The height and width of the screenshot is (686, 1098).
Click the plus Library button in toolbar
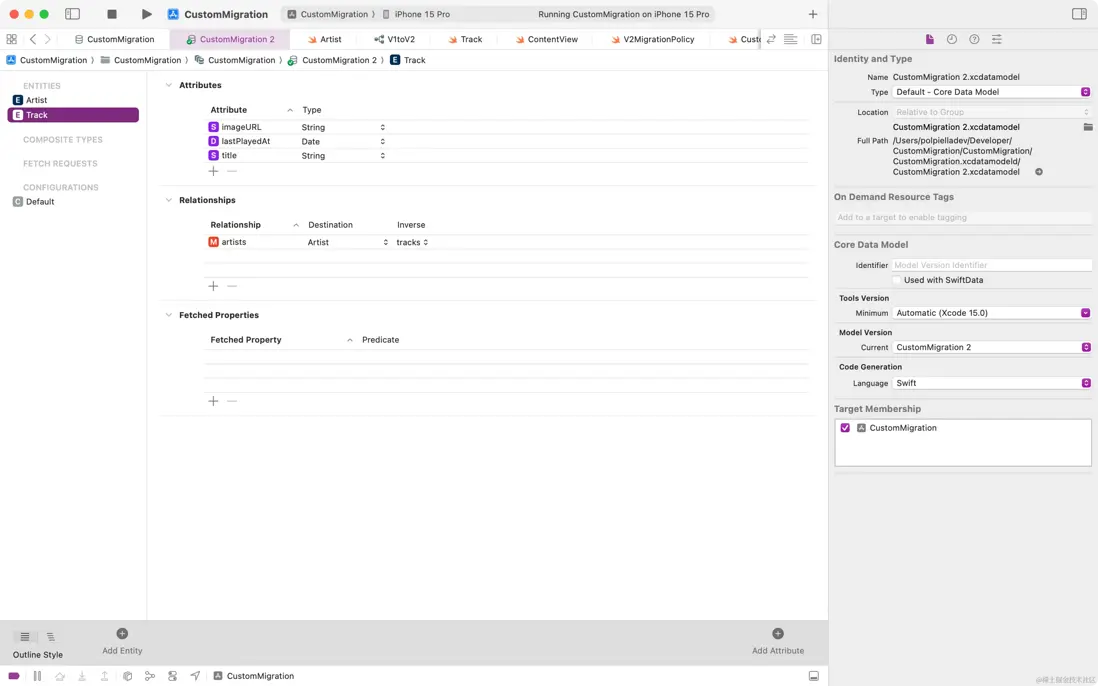tap(812, 14)
